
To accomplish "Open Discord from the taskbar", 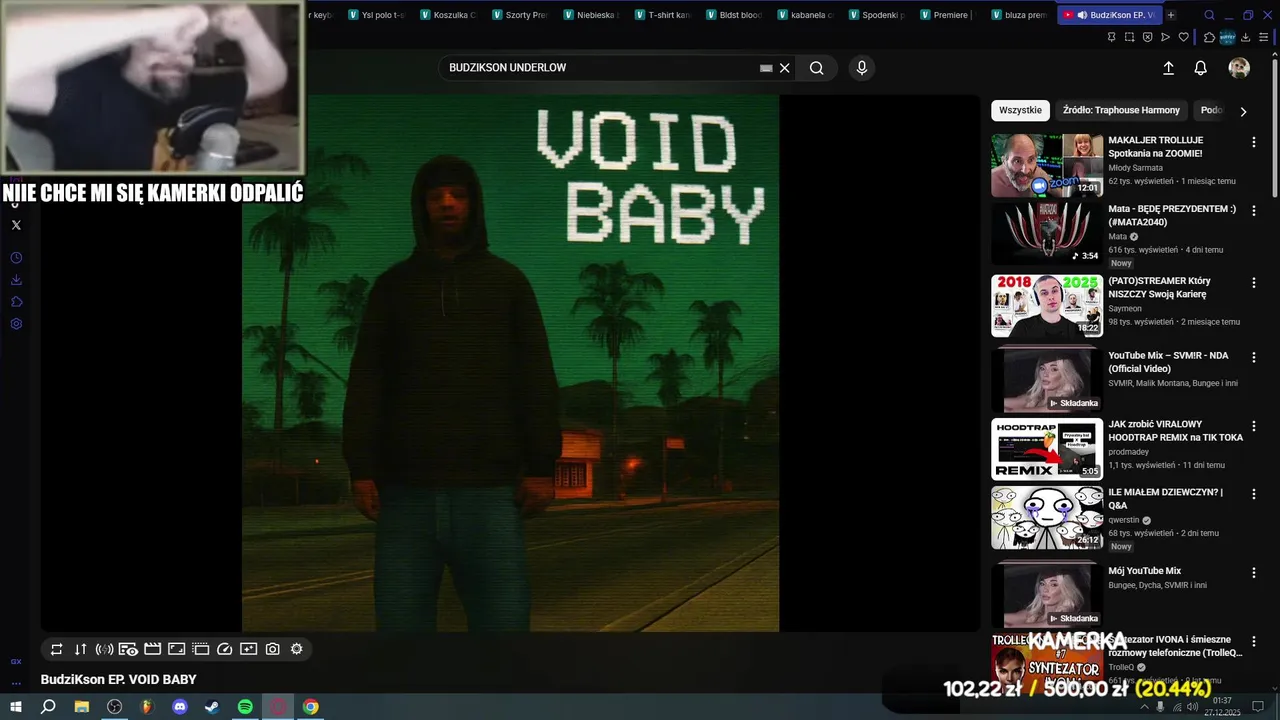I will [180, 707].
